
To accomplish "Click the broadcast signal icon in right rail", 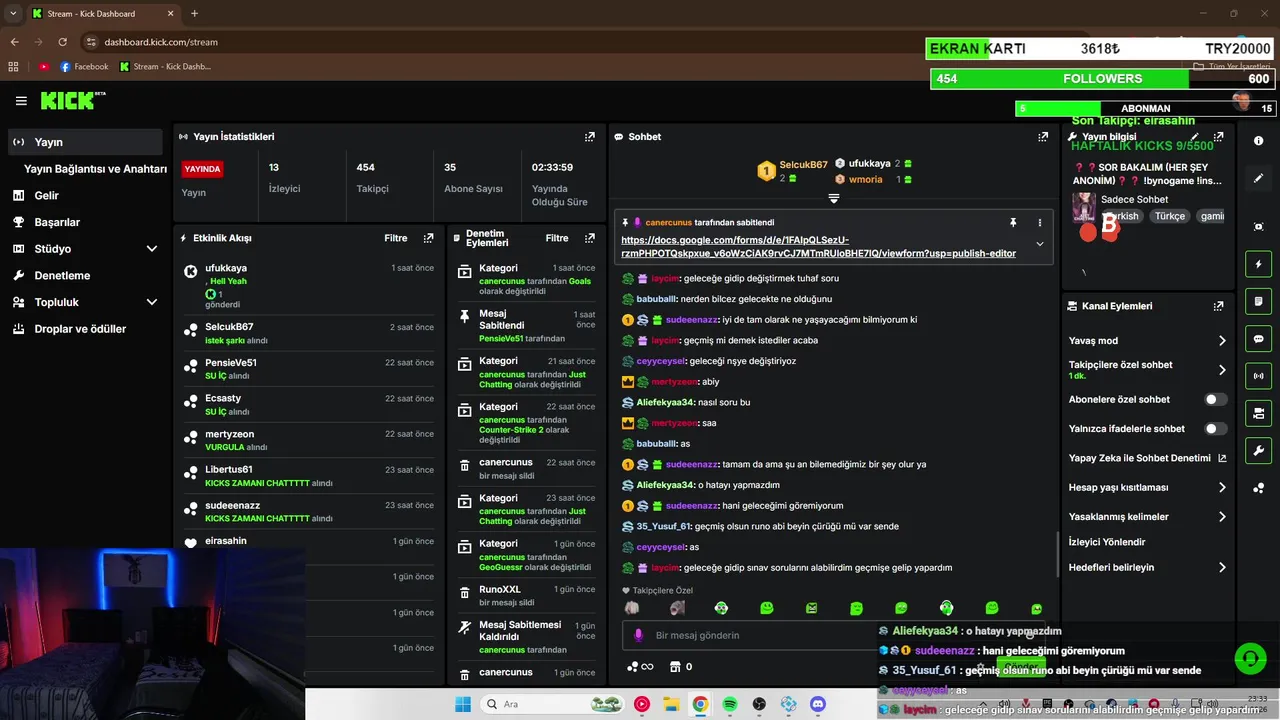I will tap(1258, 376).
